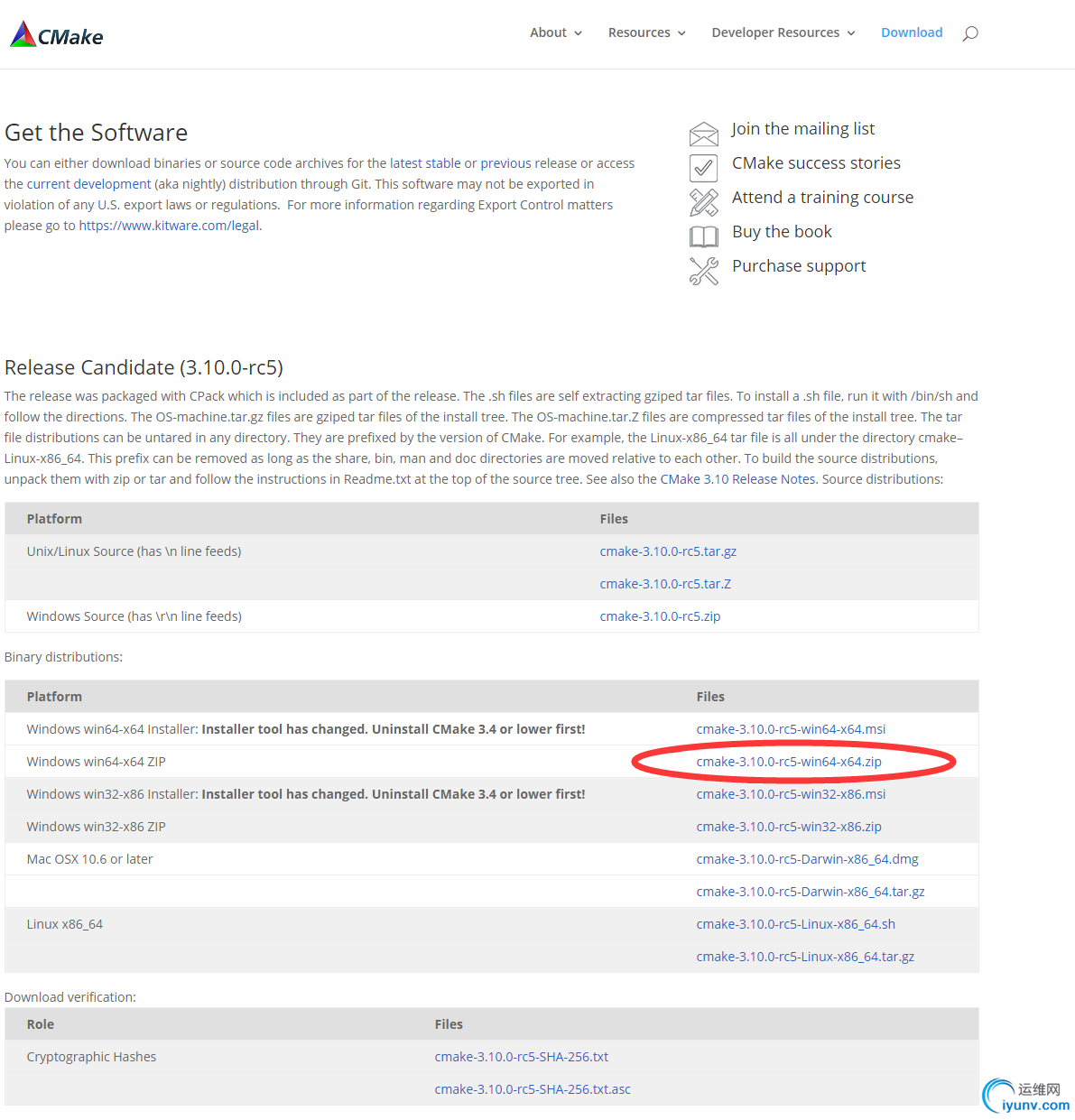
Task: Open CMake success stories
Action: 816,163
